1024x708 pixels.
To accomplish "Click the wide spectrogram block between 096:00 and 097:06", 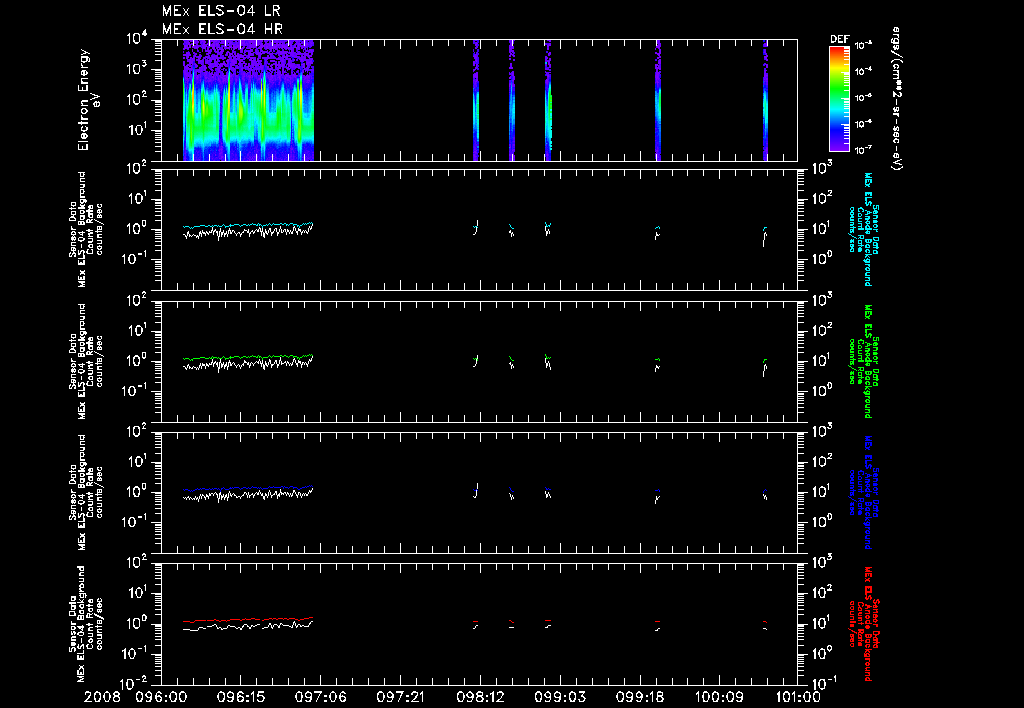I will coord(248,100).
